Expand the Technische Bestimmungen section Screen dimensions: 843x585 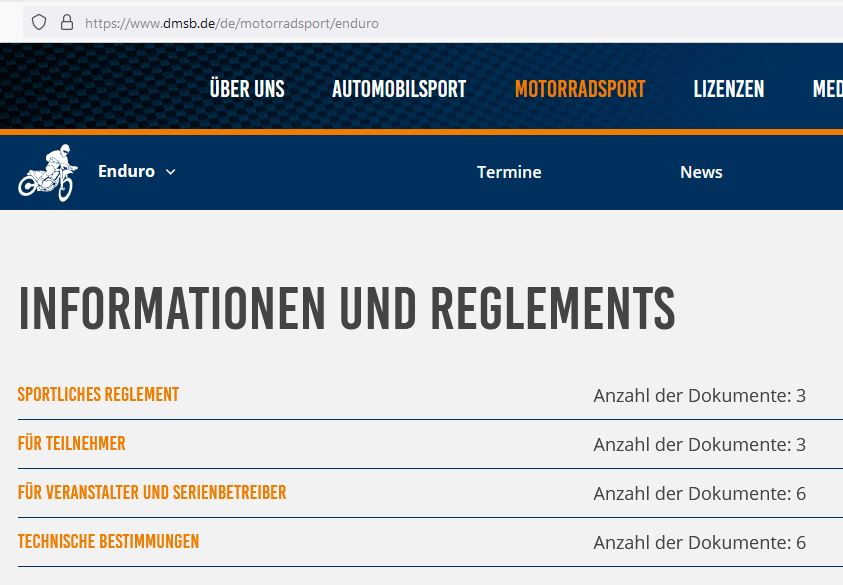point(108,542)
